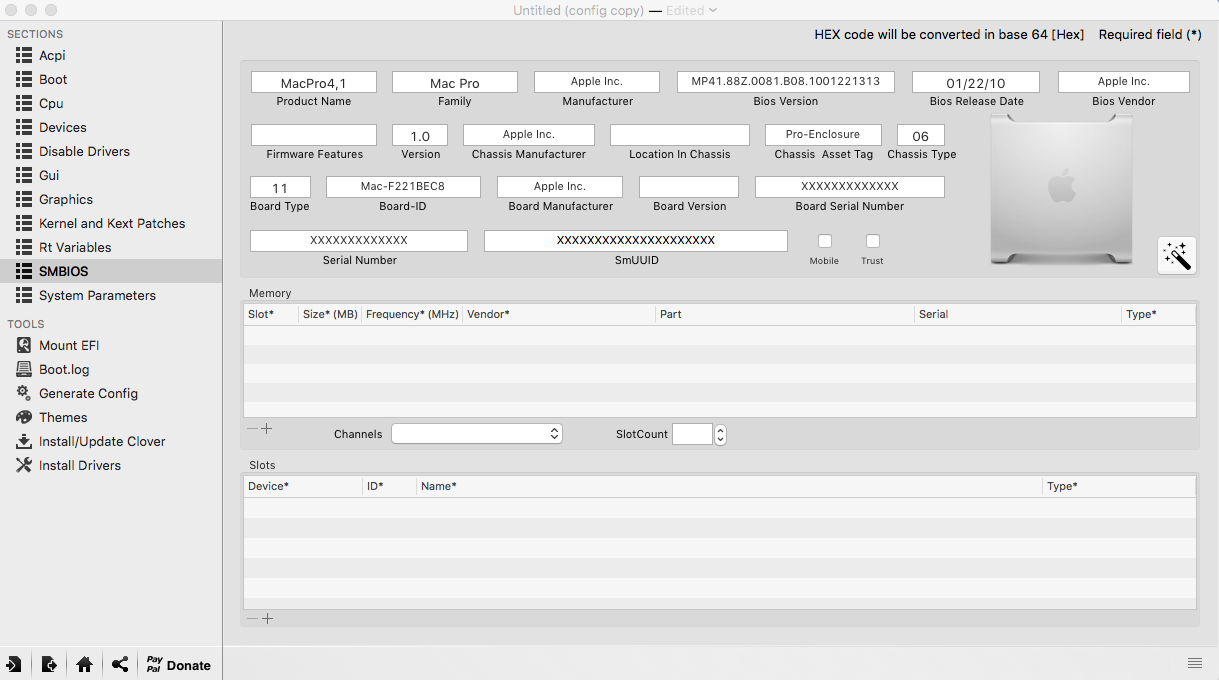Viewport: 1219px width, 680px height.
Task: Open the Graphics section
Action: 110,199
